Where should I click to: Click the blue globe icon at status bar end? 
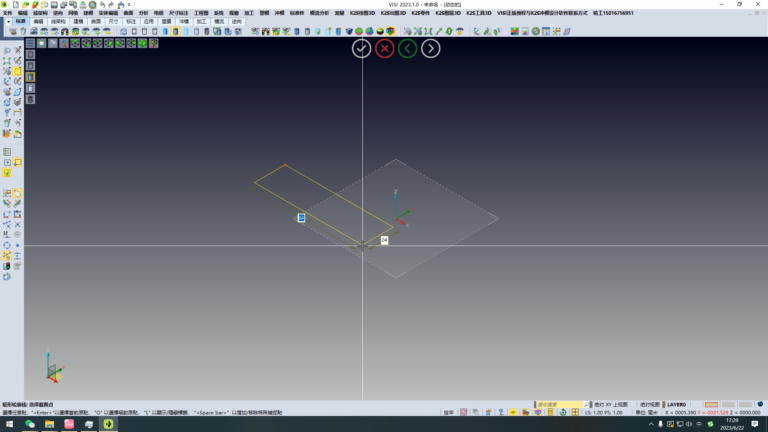760,404
